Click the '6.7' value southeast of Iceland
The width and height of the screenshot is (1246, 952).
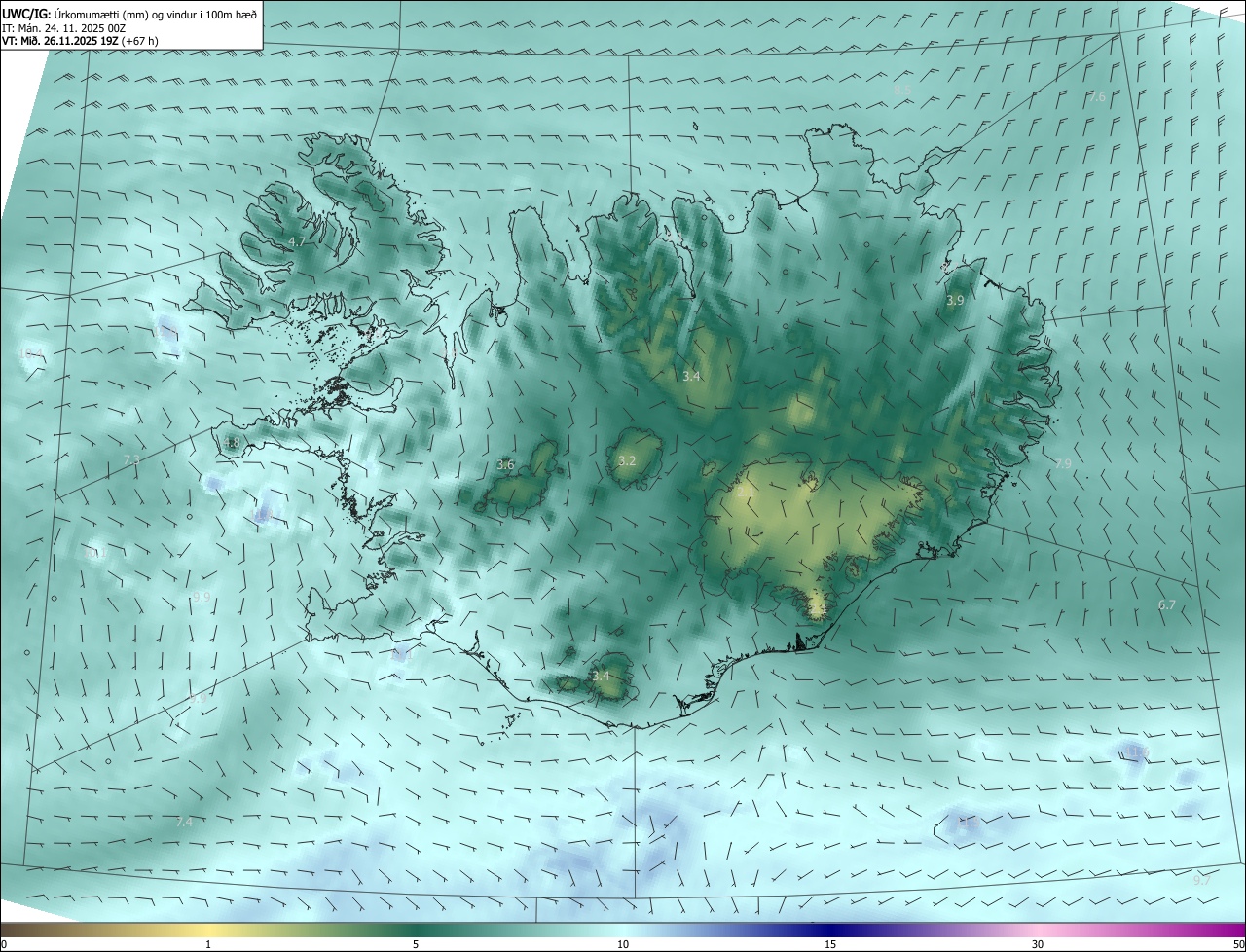point(1167,605)
